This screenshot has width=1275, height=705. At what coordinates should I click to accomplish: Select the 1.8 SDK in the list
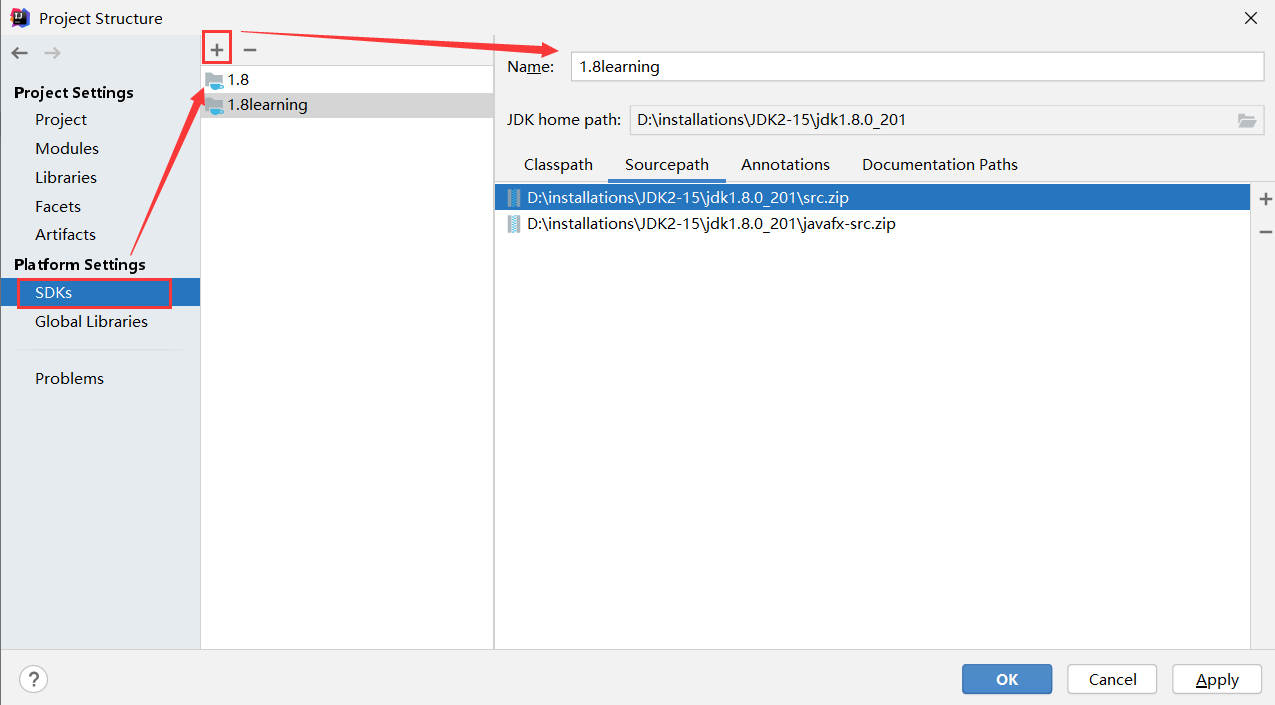(x=347, y=80)
